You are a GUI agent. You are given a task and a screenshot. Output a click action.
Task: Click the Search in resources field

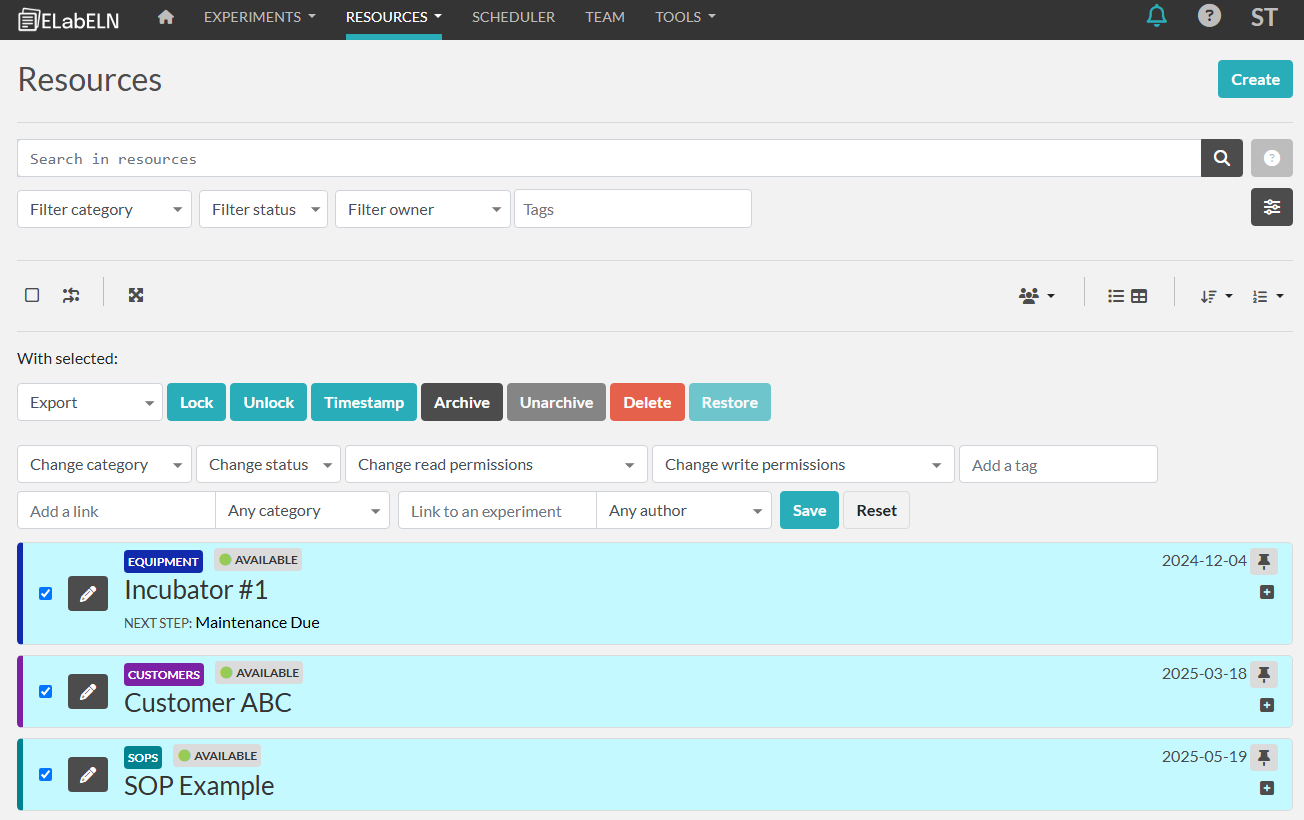coord(608,158)
